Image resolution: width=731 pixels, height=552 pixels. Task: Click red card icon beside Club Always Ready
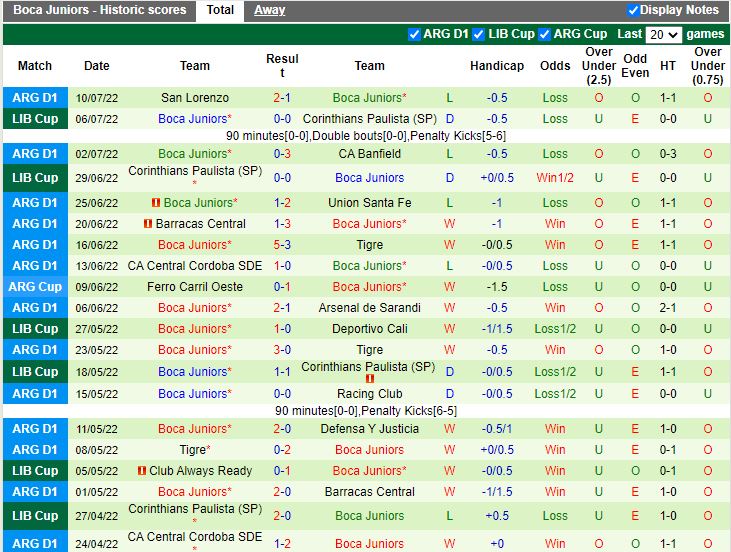point(142,471)
